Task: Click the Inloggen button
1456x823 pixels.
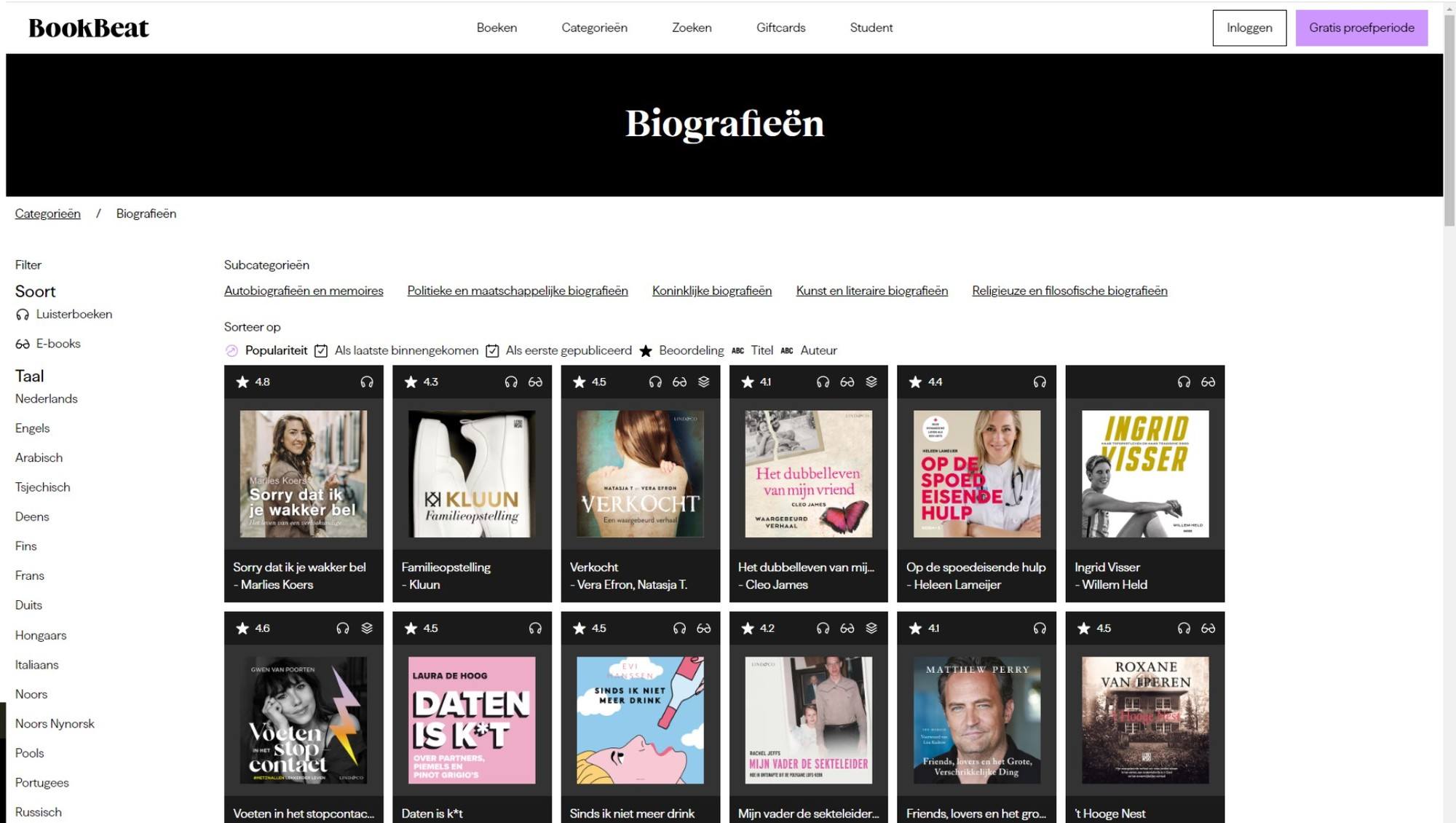Action: coord(1249,28)
